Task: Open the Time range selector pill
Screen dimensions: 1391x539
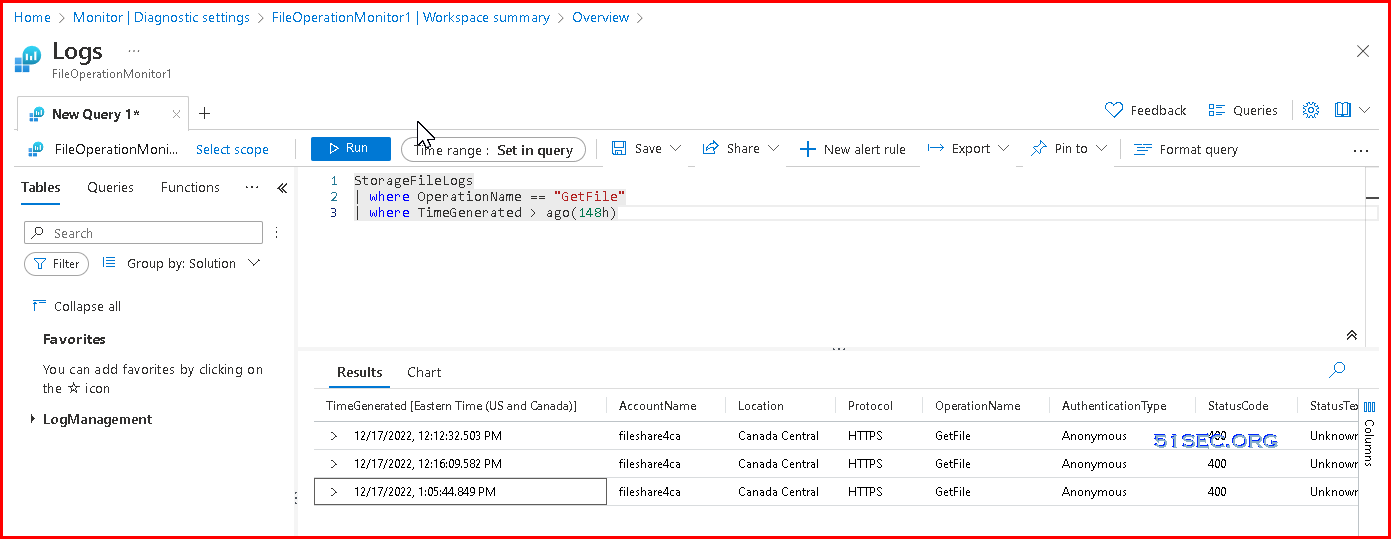Action: click(493, 150)
